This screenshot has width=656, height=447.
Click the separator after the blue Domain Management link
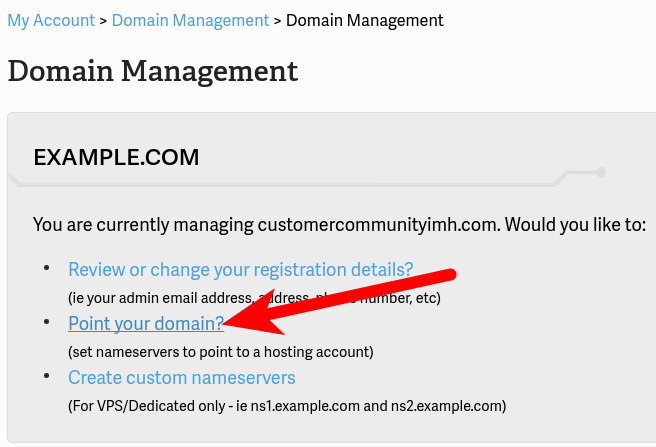click(x=278, y=20)
